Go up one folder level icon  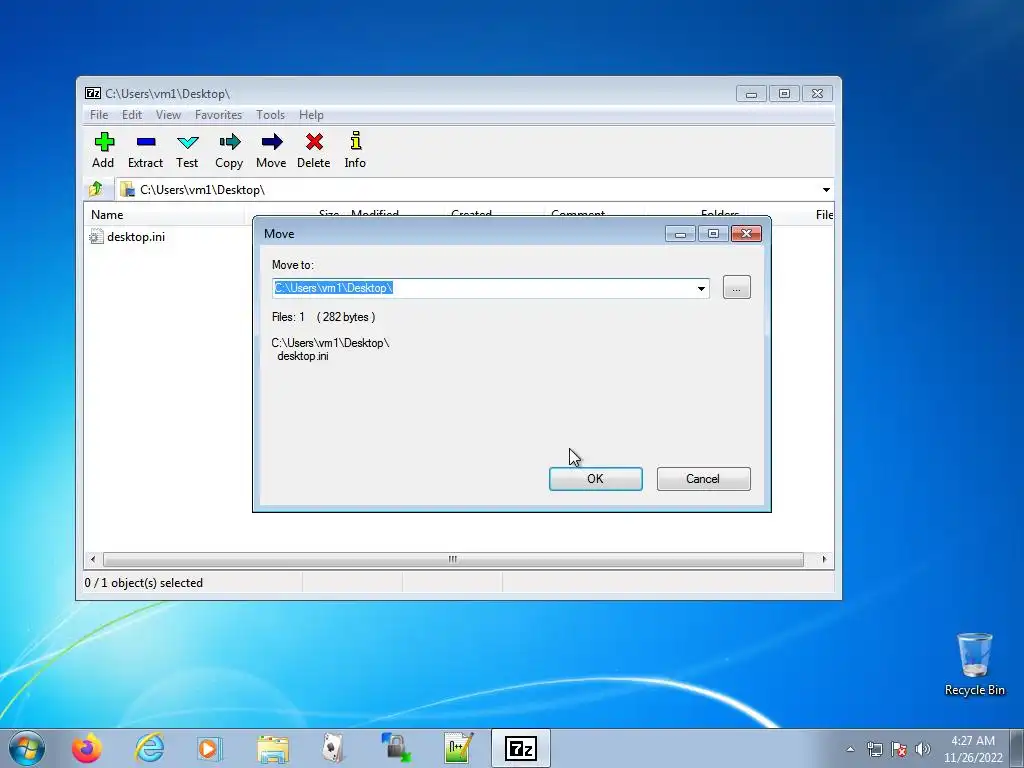[96, 189]
